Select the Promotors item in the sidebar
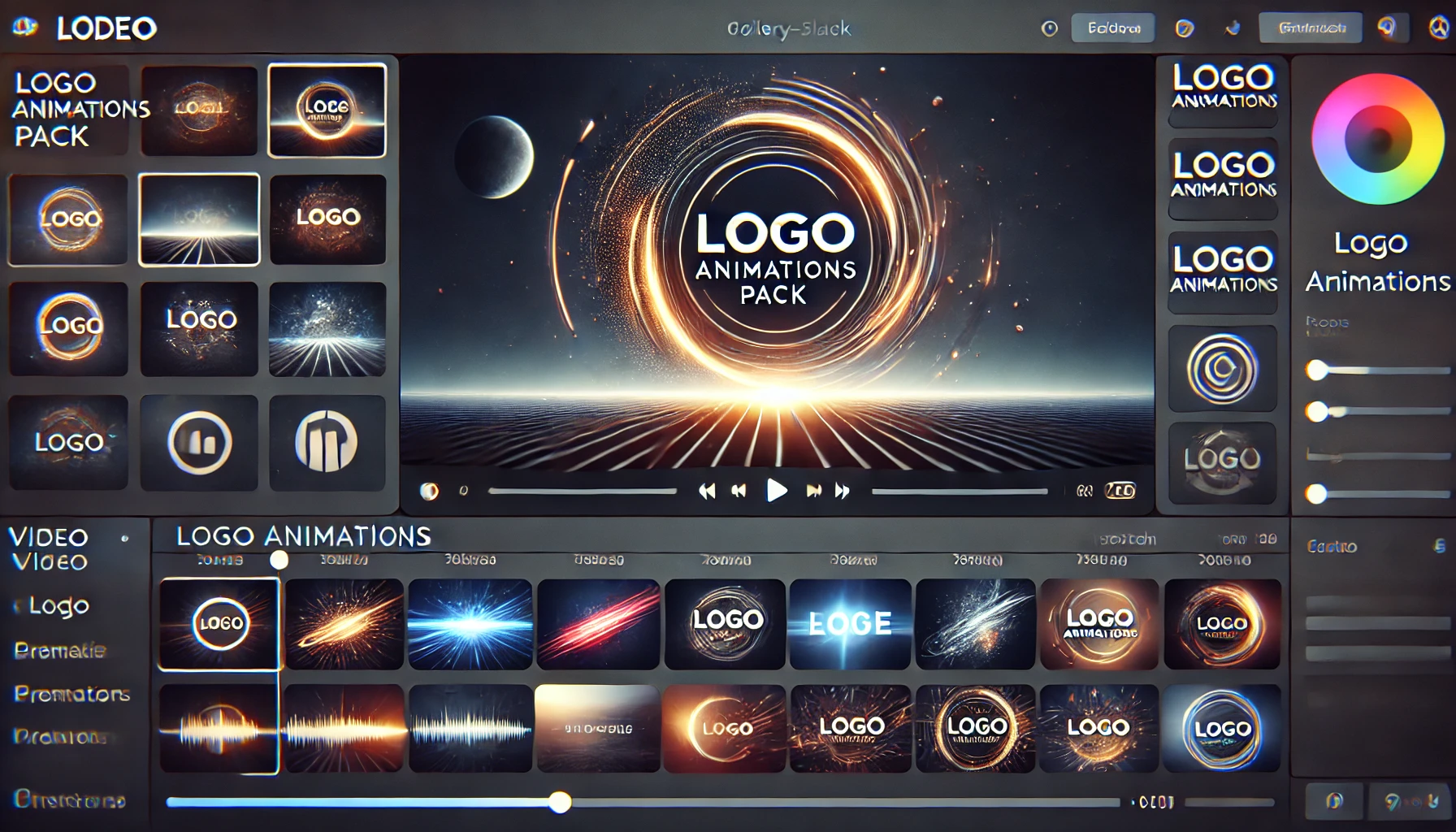1456x832 pixels. pyautogui.click(x=71, y=694)
